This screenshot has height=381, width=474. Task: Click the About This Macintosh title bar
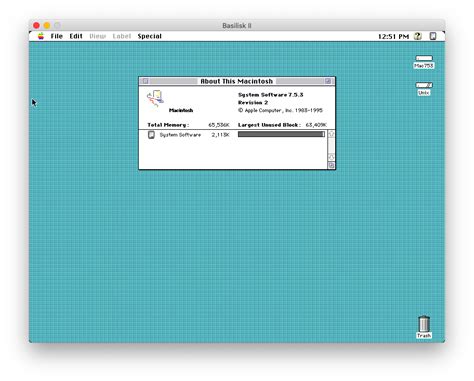(x=237, y=81)
